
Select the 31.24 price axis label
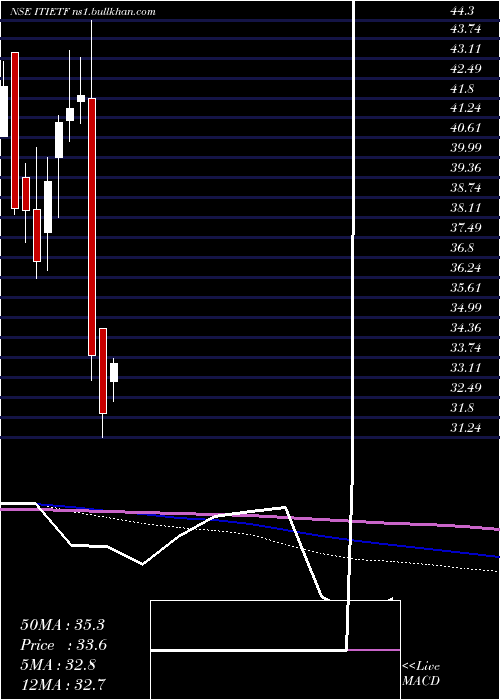pyautogui.click(x=466, y=428)
